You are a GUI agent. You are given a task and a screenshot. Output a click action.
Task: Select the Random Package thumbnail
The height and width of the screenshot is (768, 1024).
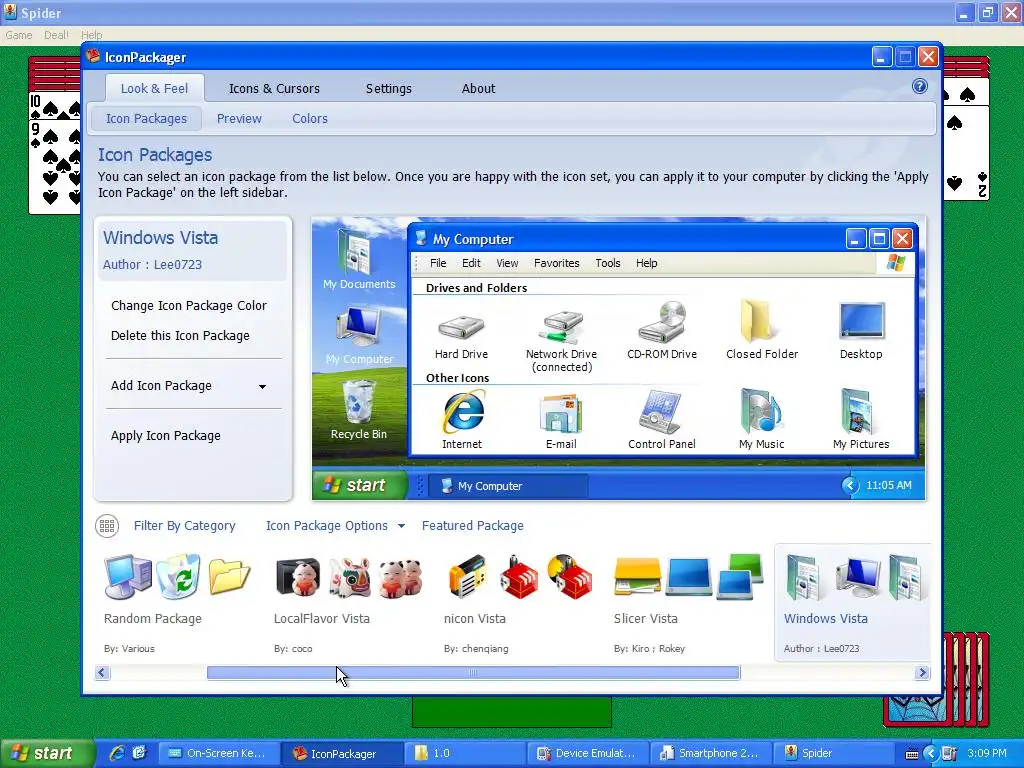[177, 603]
